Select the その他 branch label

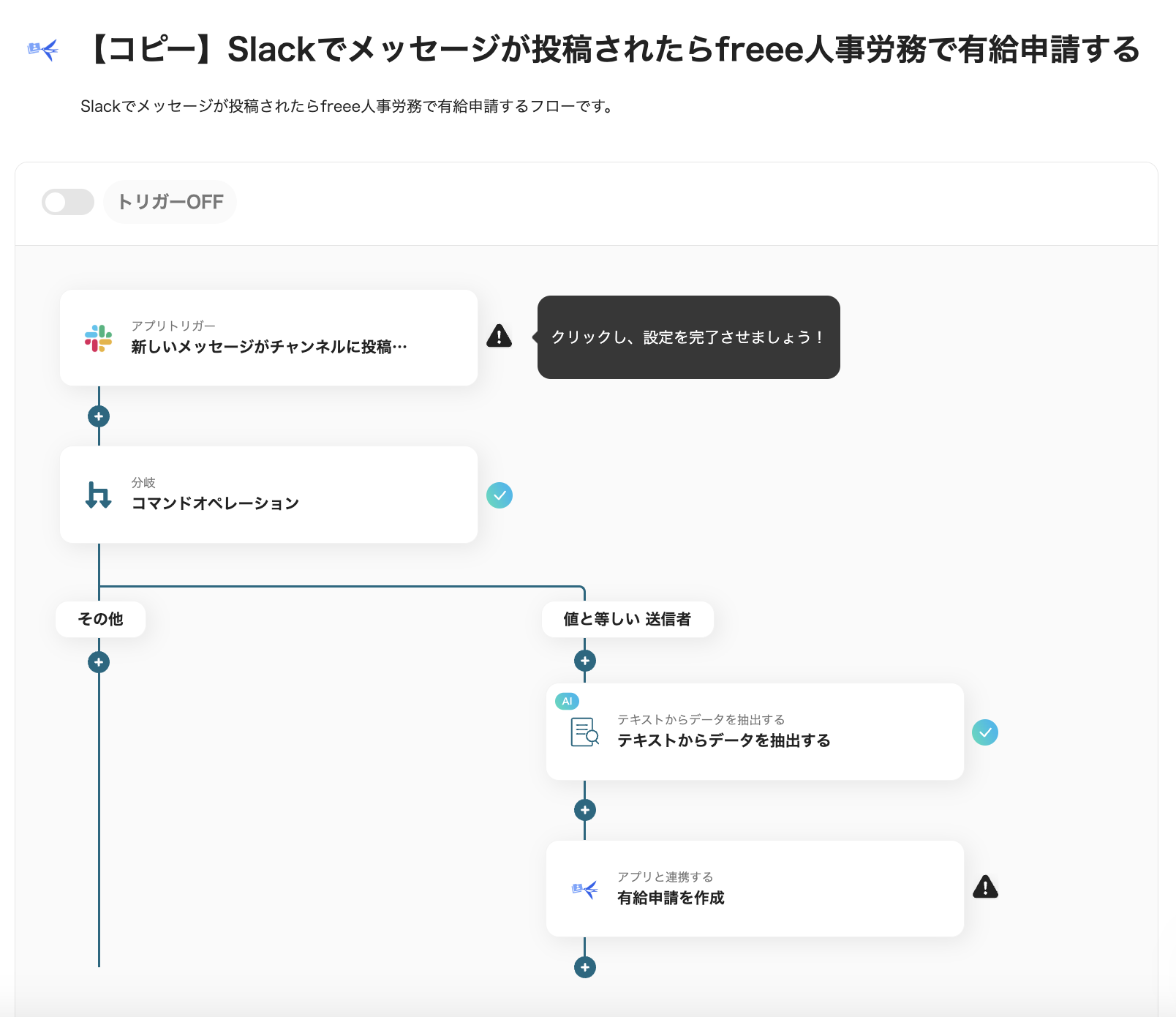101,619
